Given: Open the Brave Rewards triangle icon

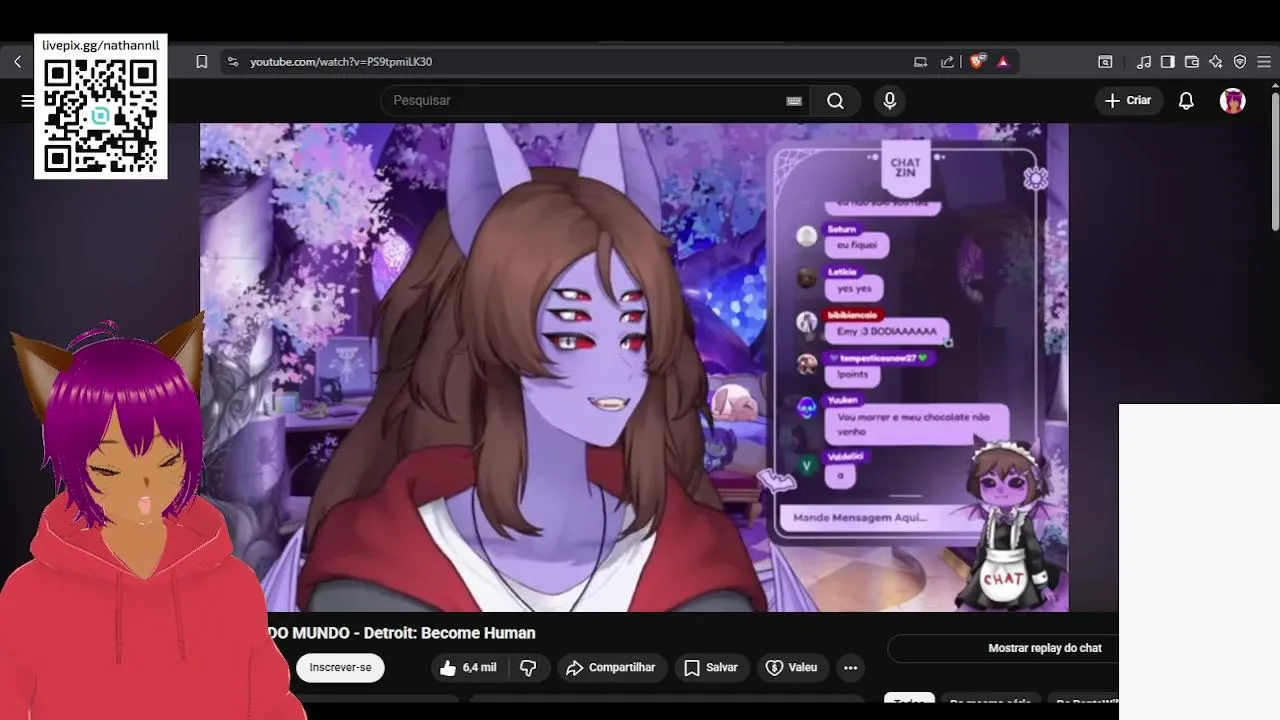Looking at the screenshot, I should point(1003,62).
